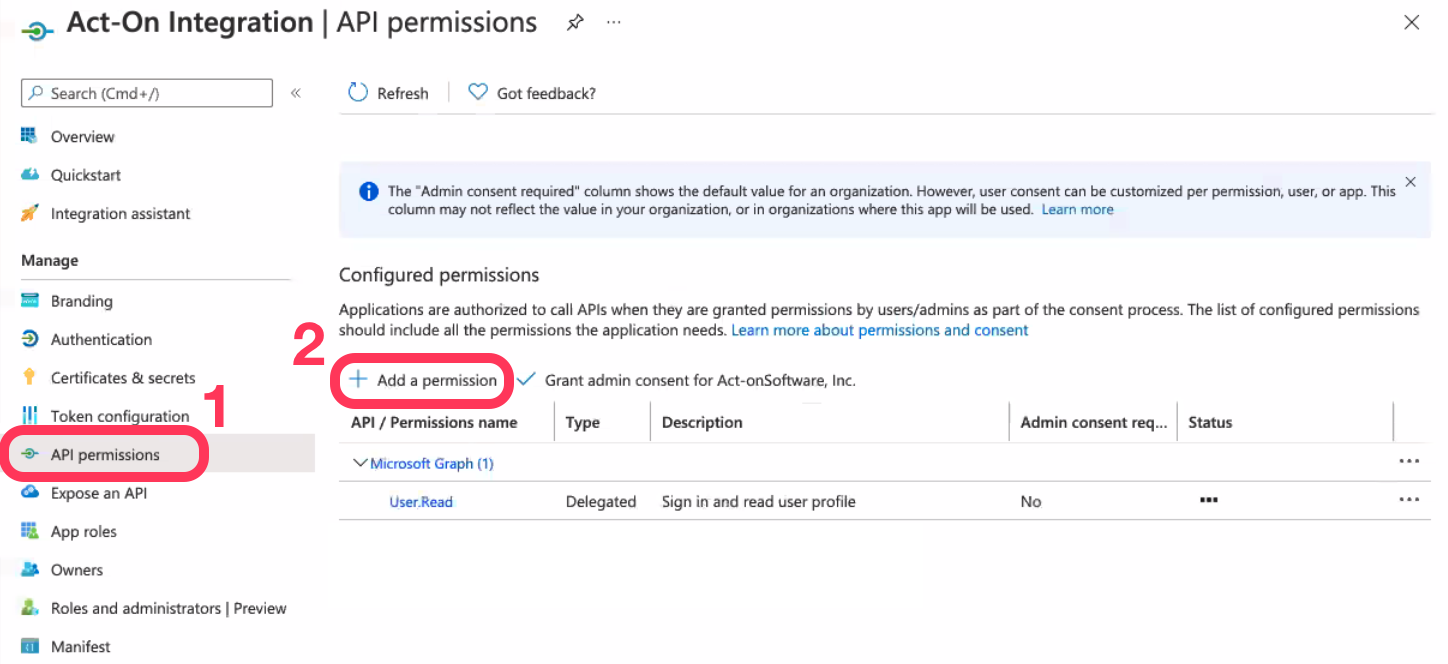1448x664 pixels.
Task: Open the Owners page
Action: 77,570
